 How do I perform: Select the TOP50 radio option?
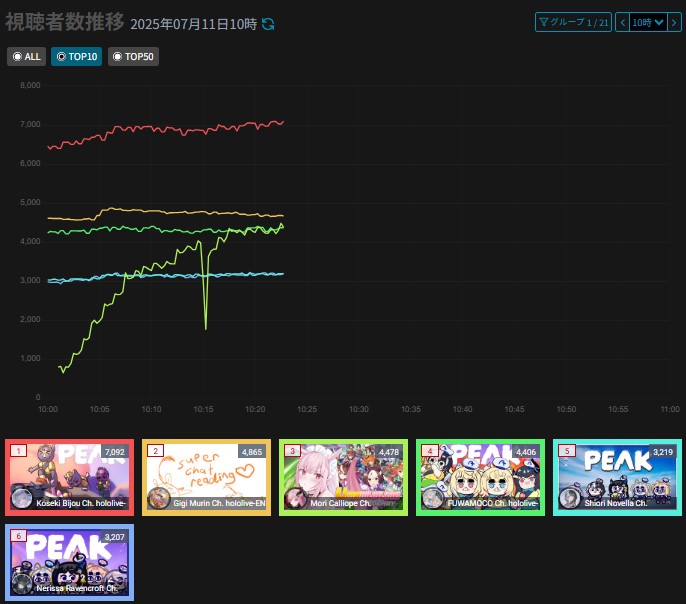tap(133, 56)
